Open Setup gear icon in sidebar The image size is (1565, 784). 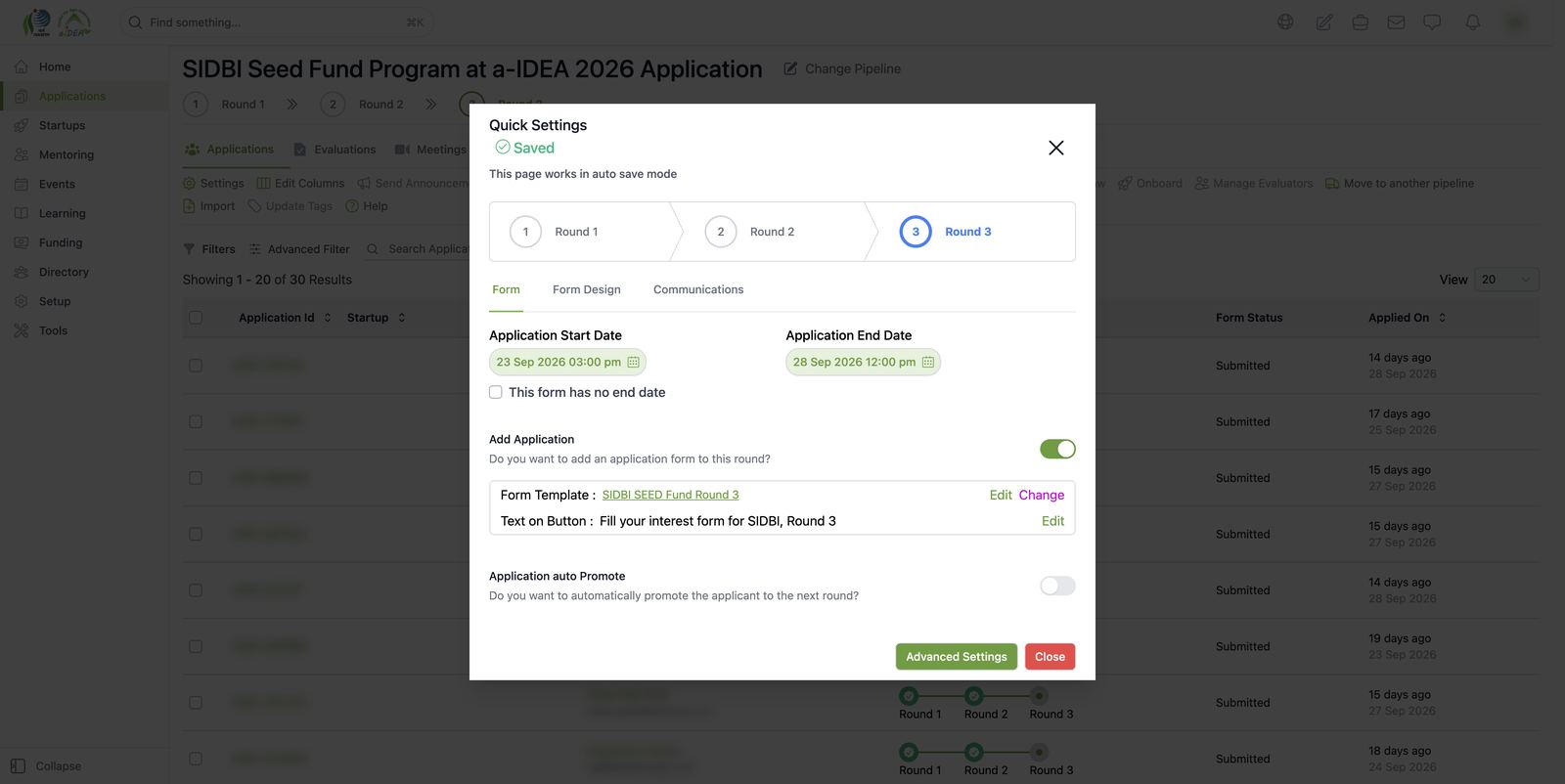(21, 301)
